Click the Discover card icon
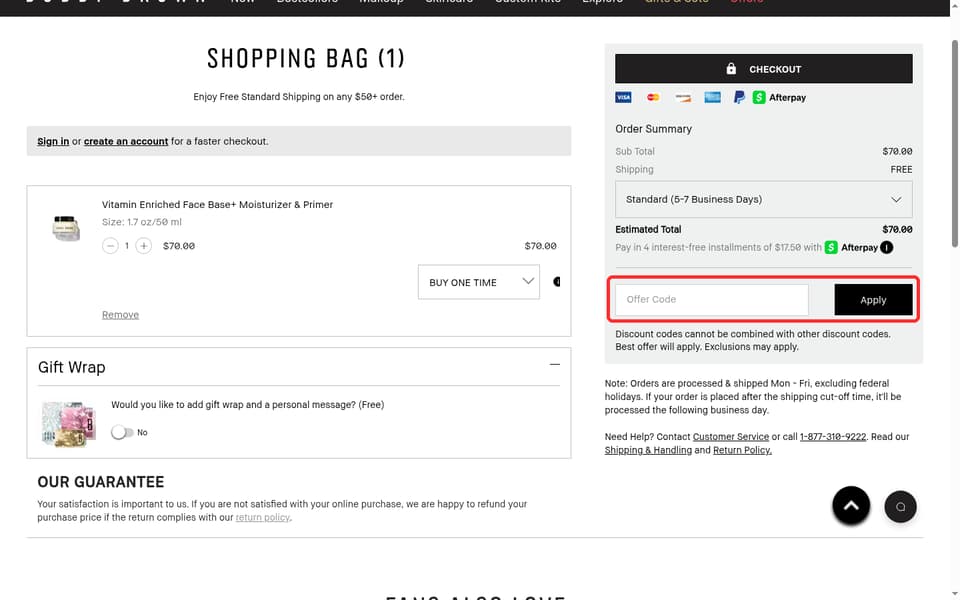 pos(683,97)
